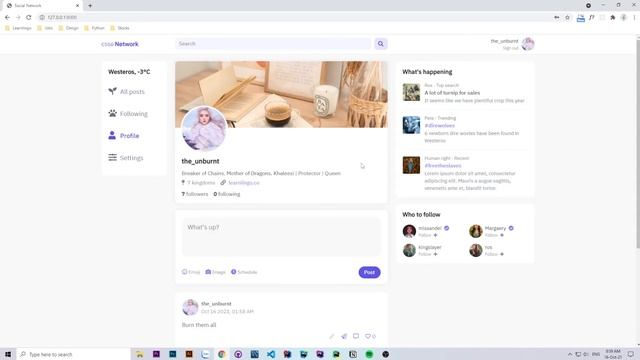The height and width of the screenshot is (360, 640).
Task: Reload the page with refresh icon
Action: tap(29, 17)
